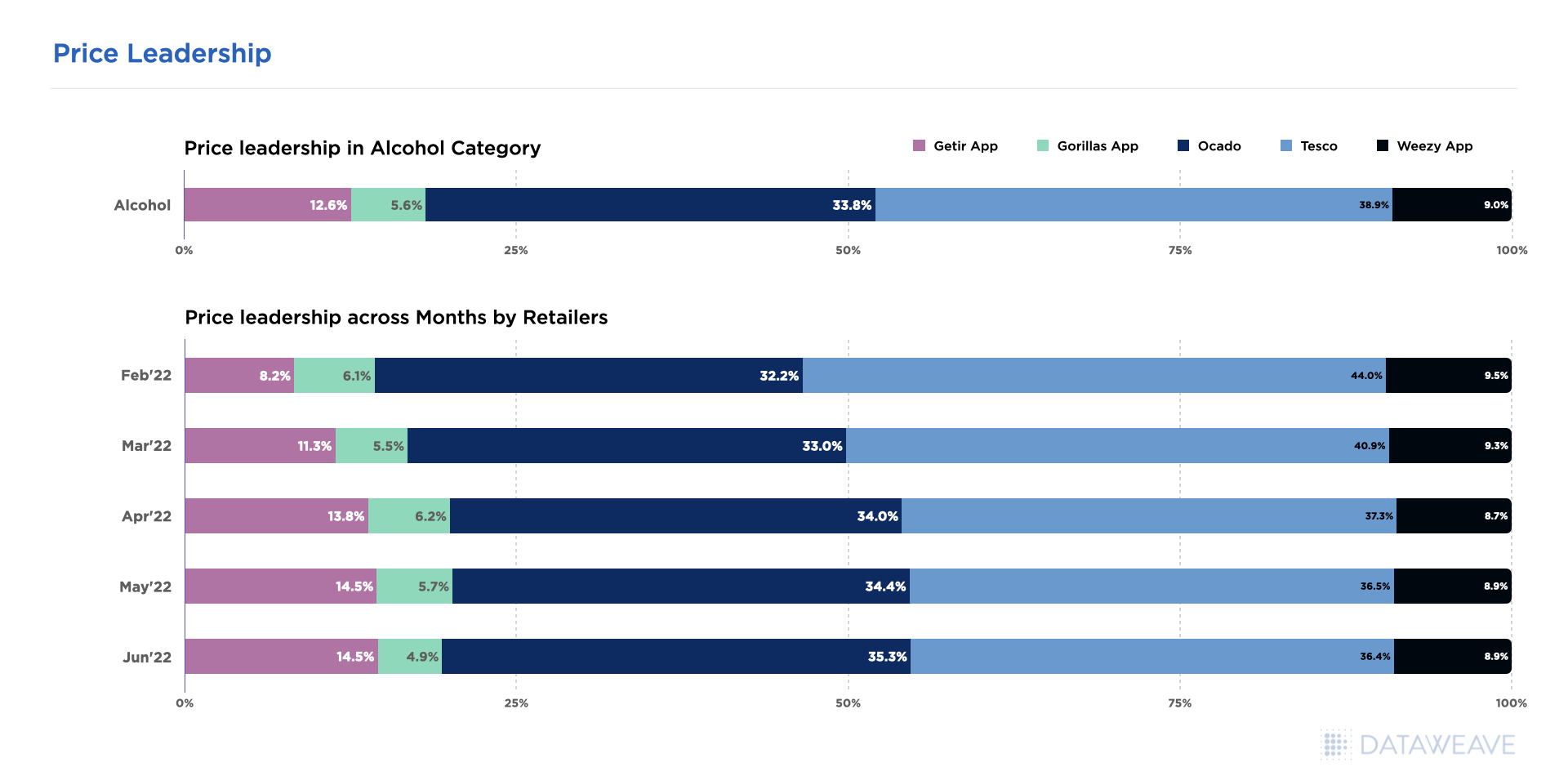Click the 100% tick under the Alcohol chart
This screenshot has width=1568, height=776.
pyautogui.click(x=1512, y=251)
